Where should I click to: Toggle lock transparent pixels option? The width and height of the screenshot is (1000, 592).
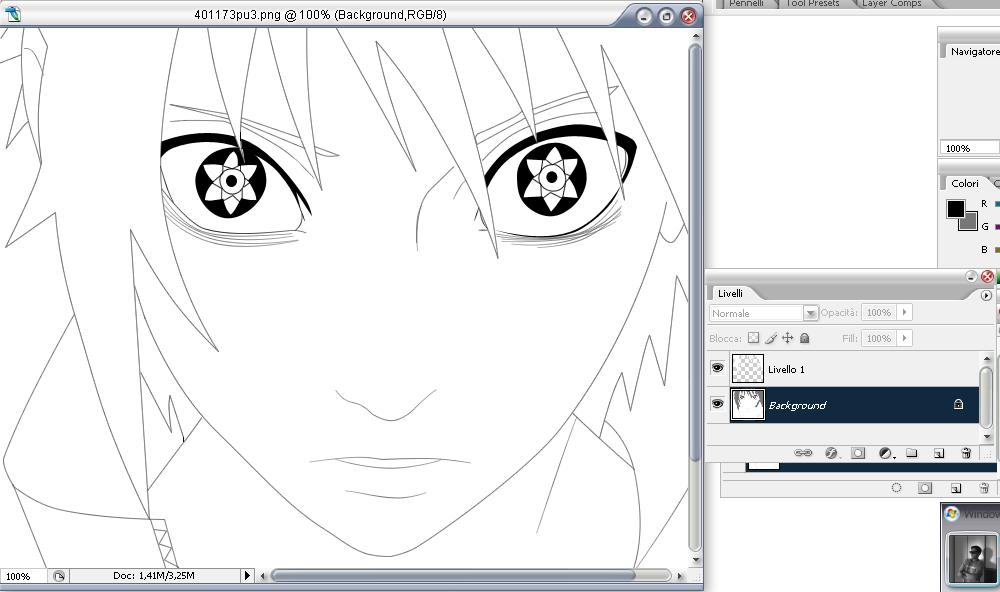754,339
